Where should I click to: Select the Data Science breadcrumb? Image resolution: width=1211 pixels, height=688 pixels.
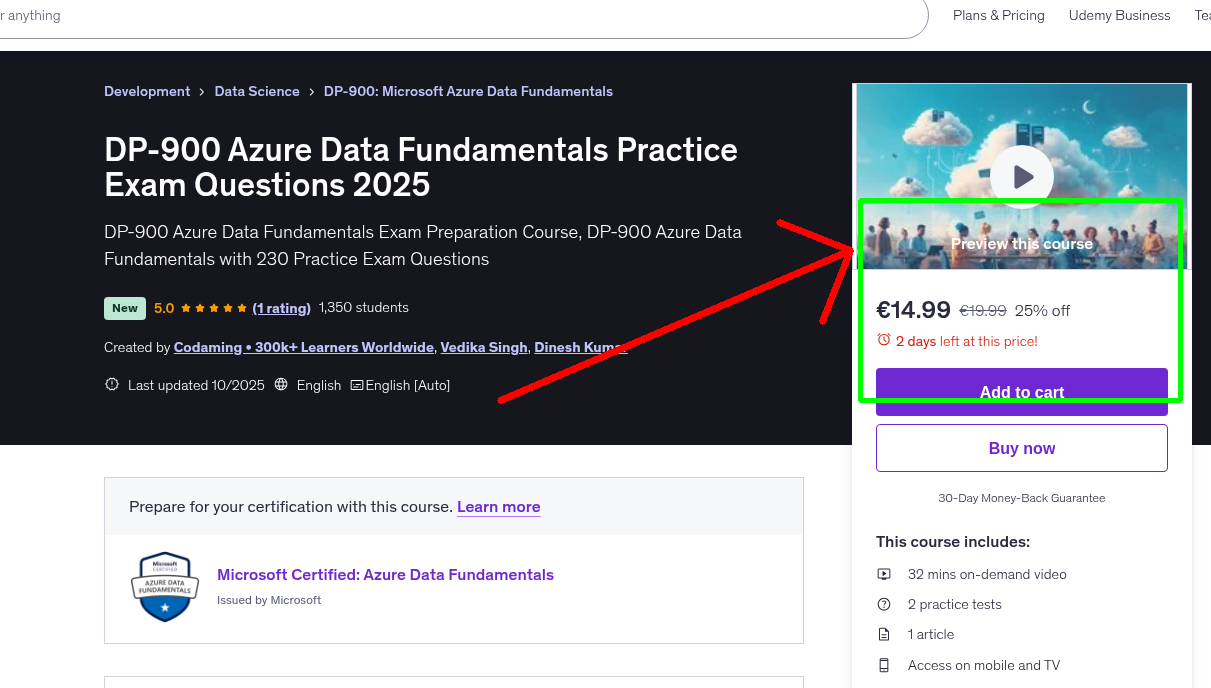(x=257, y=91)
